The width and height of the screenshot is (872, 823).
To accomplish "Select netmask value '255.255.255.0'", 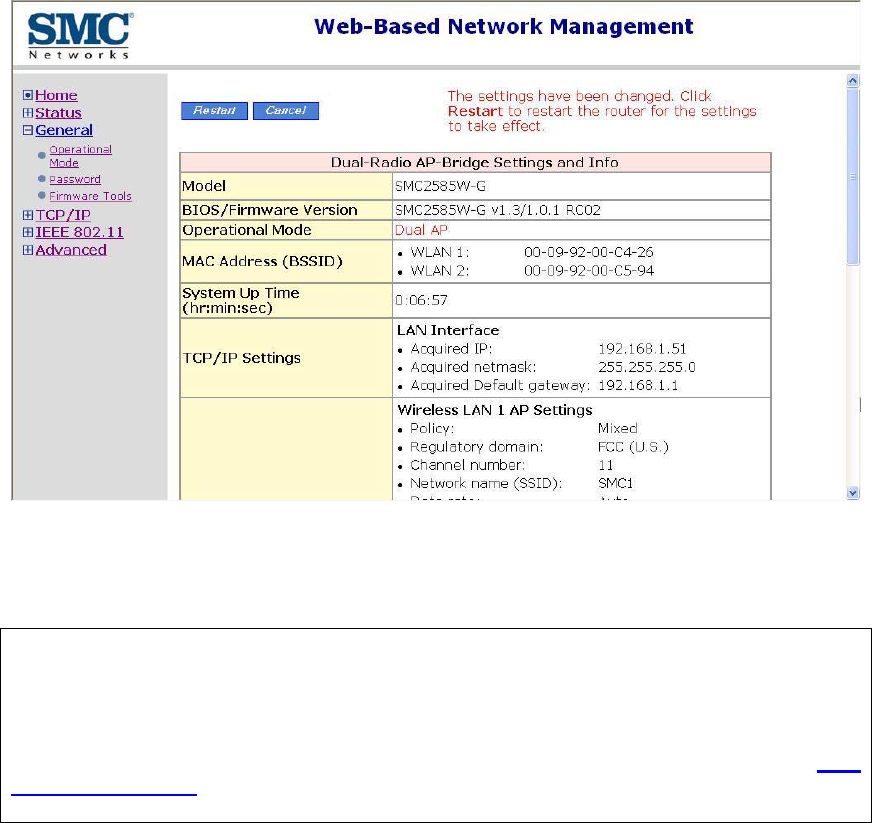I will coord(647,367).
